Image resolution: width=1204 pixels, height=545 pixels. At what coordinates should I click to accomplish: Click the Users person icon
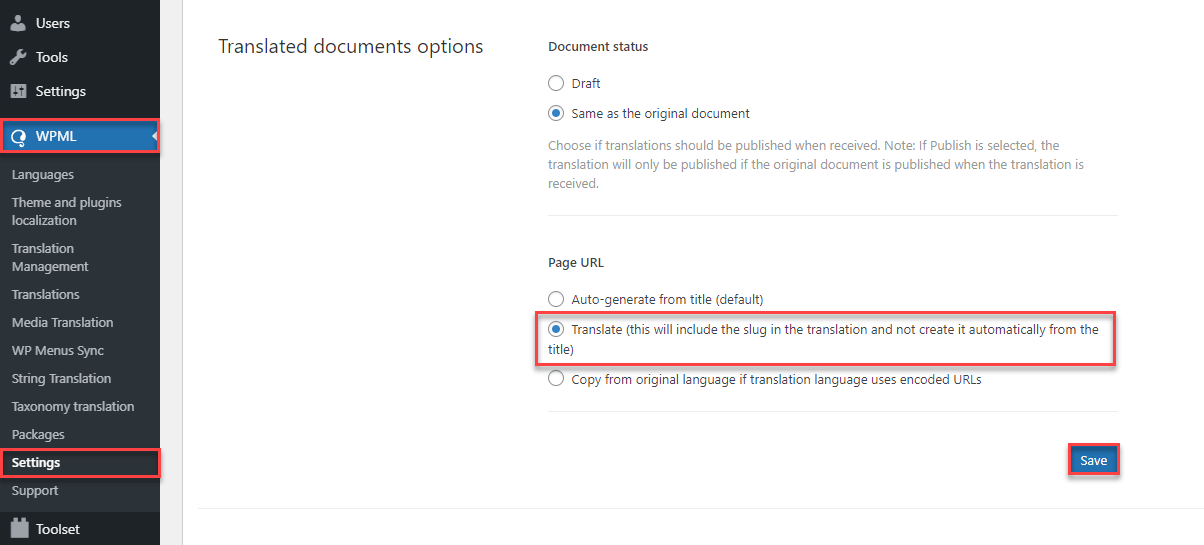[x=18, y=23]
